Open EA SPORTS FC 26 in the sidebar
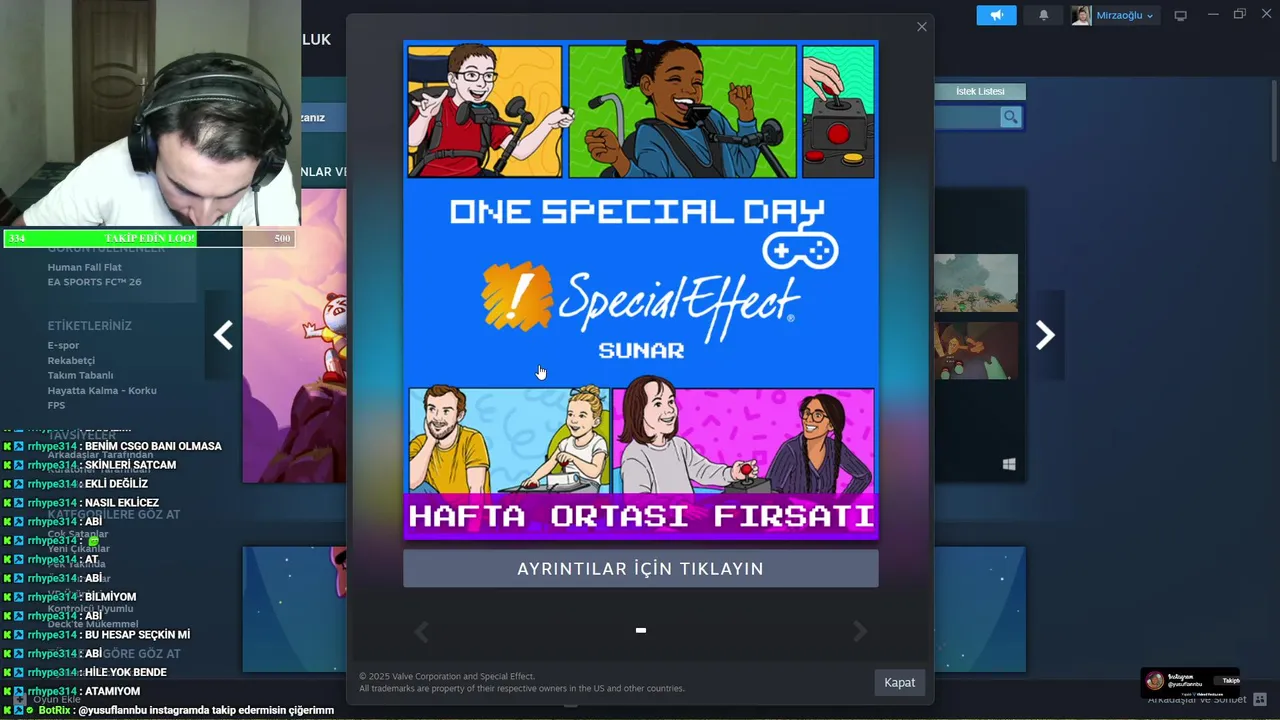Viewport: 1280px width, 720px height. pos(95,282)
